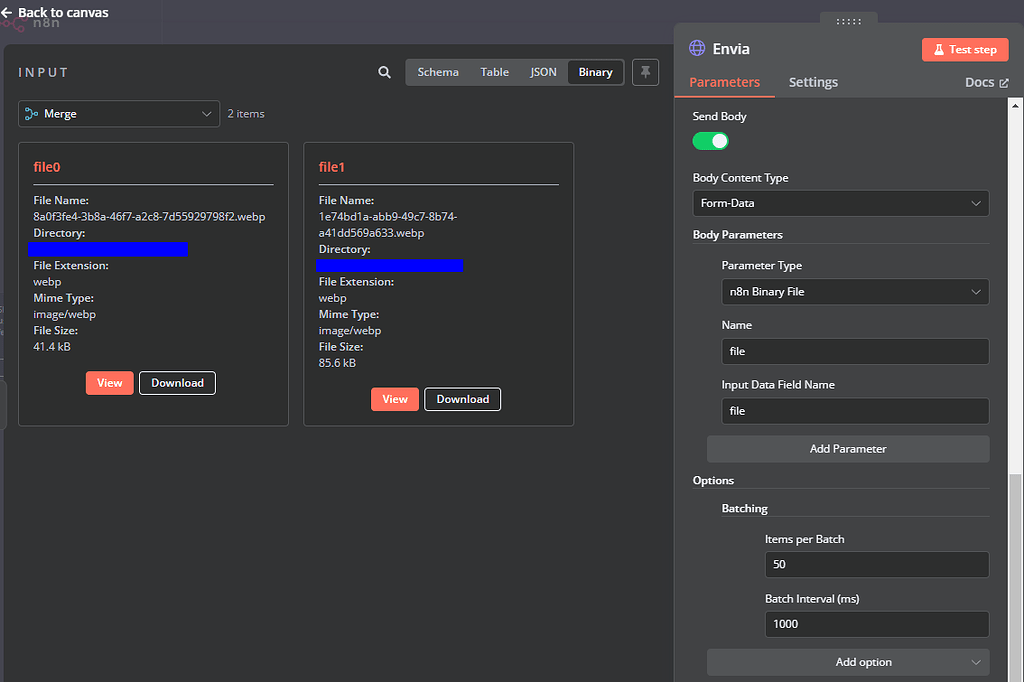Switch to the JSON view tab
Screen dimensions: 1024x682
coord(543,72)
